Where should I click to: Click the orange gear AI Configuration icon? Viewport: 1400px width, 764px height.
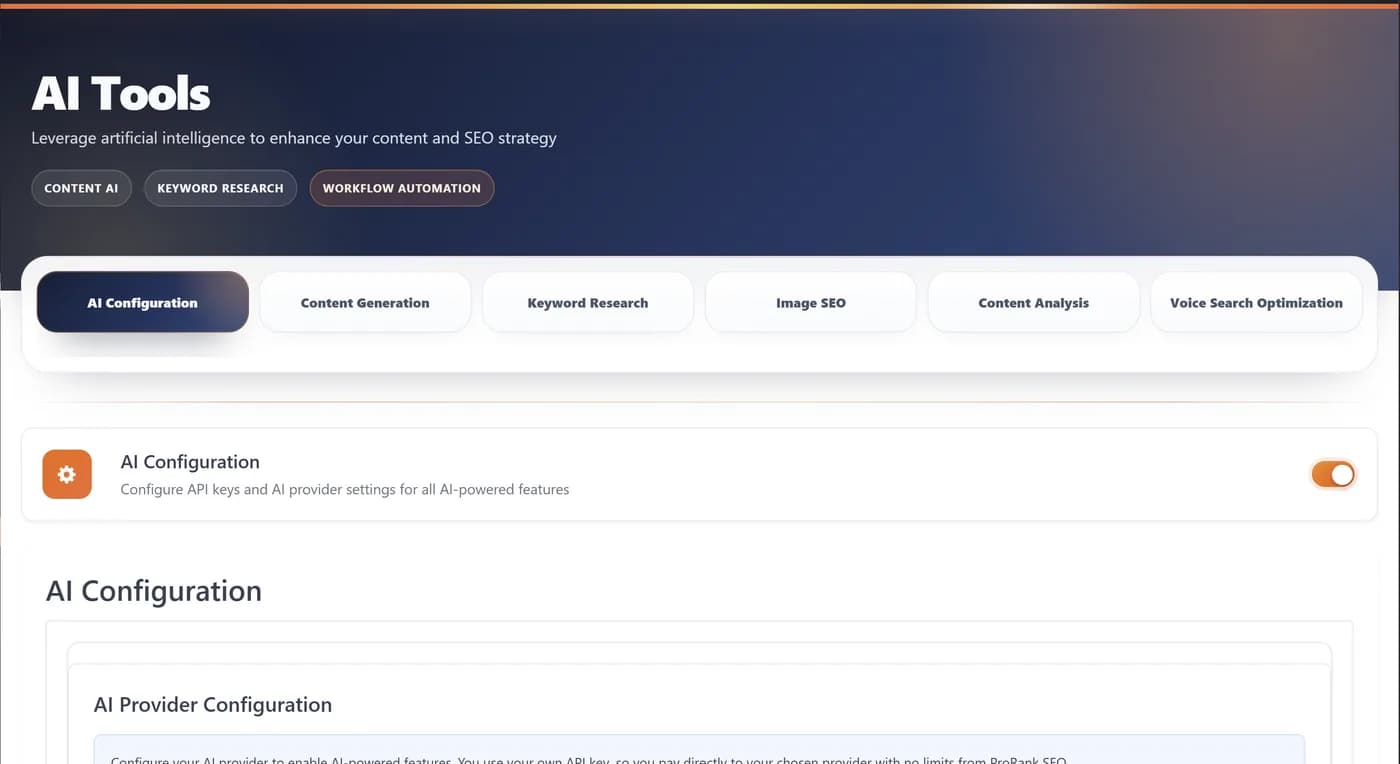click(x=67, y=474)
